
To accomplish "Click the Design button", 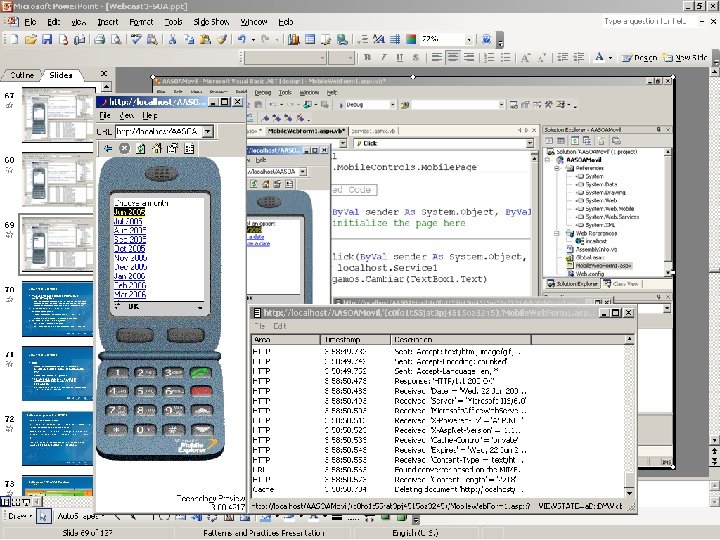I will pyautogui.click(x=640, y=57).
